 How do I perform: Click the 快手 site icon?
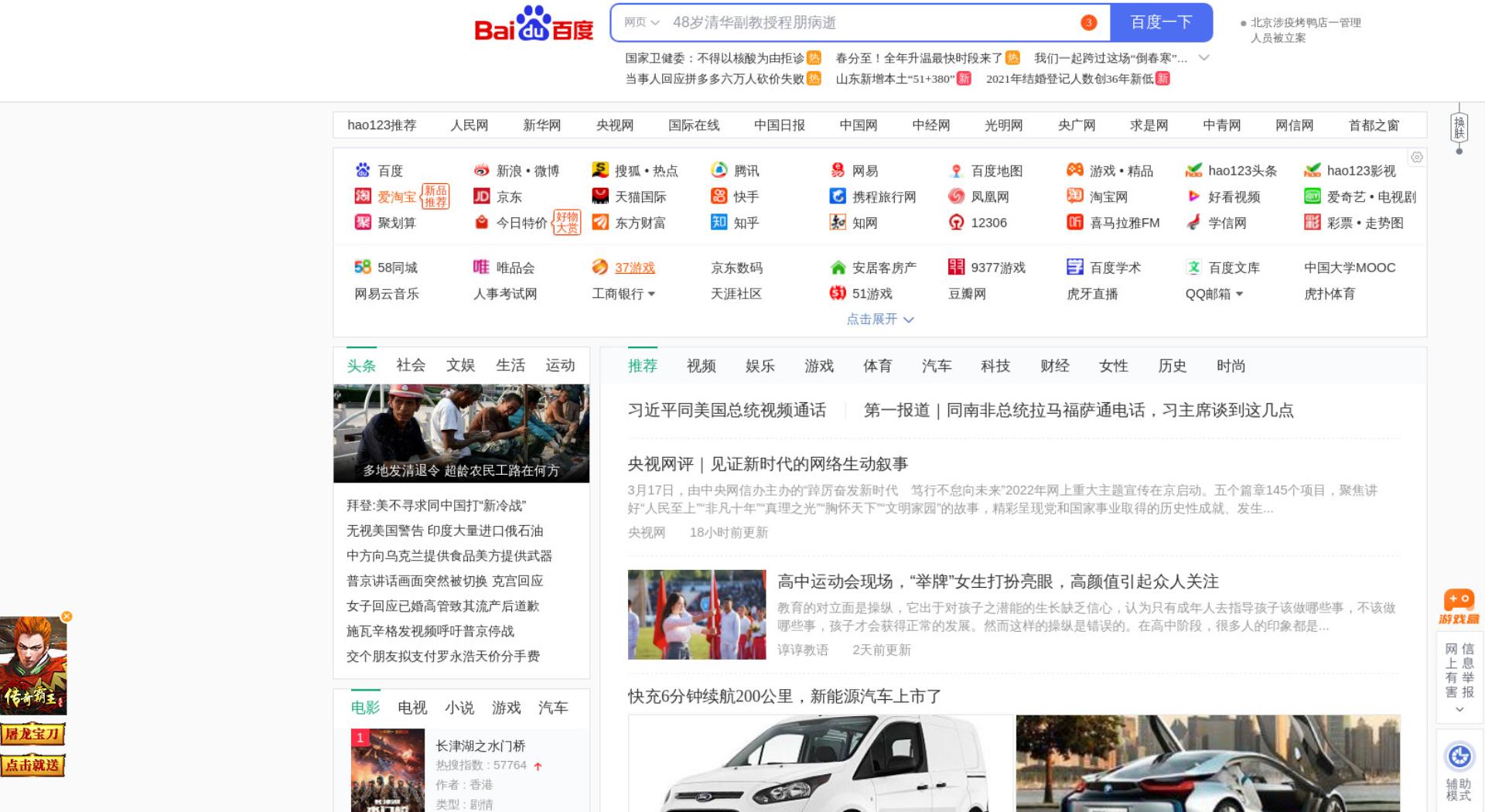[x=719, y=196]
